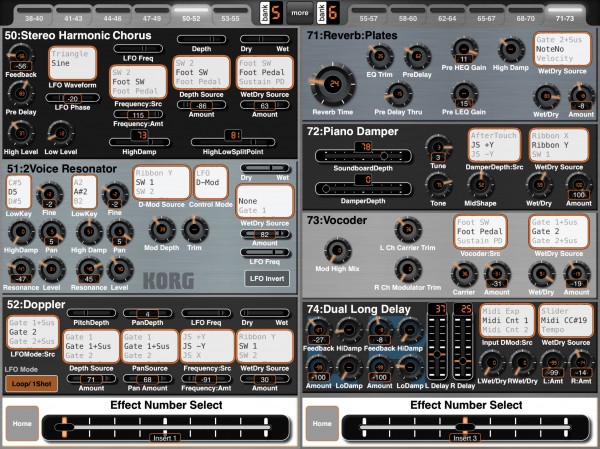This screenshot has height=449, width=600.
Task: Open the LFO Waveform picker showing Sine
Action: pos(72,63)
